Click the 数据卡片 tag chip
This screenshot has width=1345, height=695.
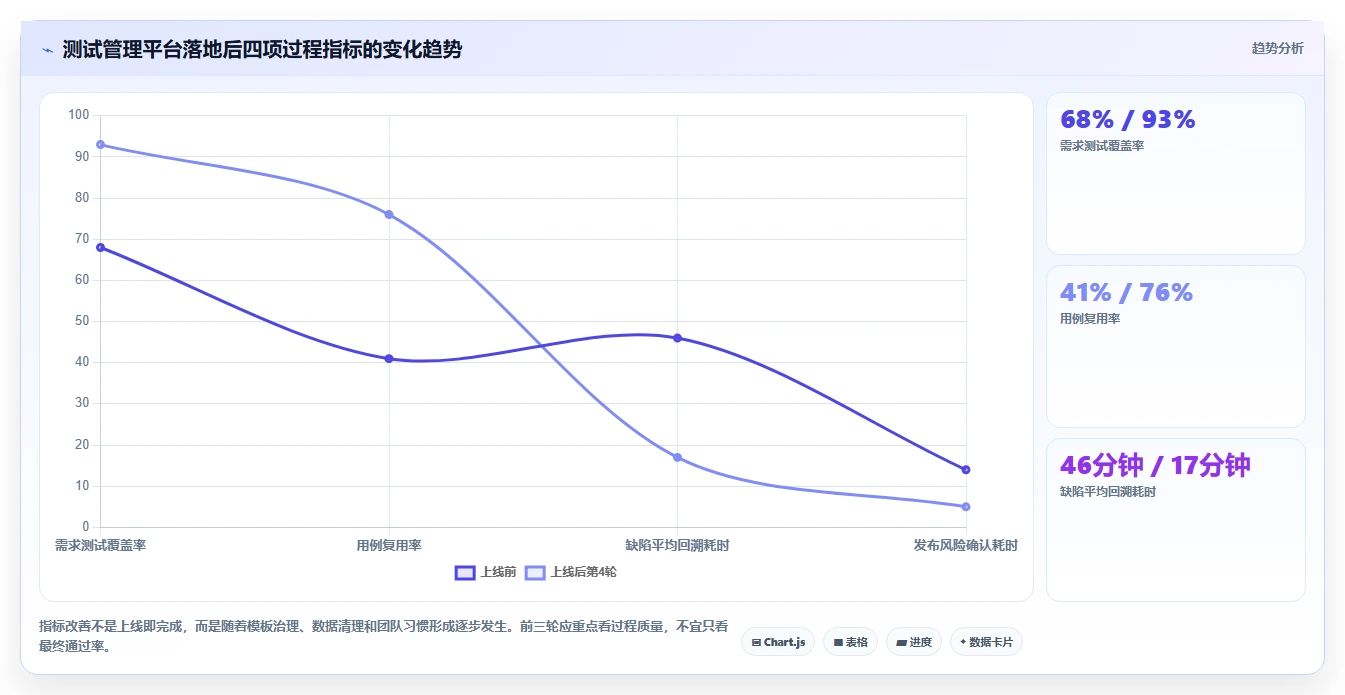(986, 642)
